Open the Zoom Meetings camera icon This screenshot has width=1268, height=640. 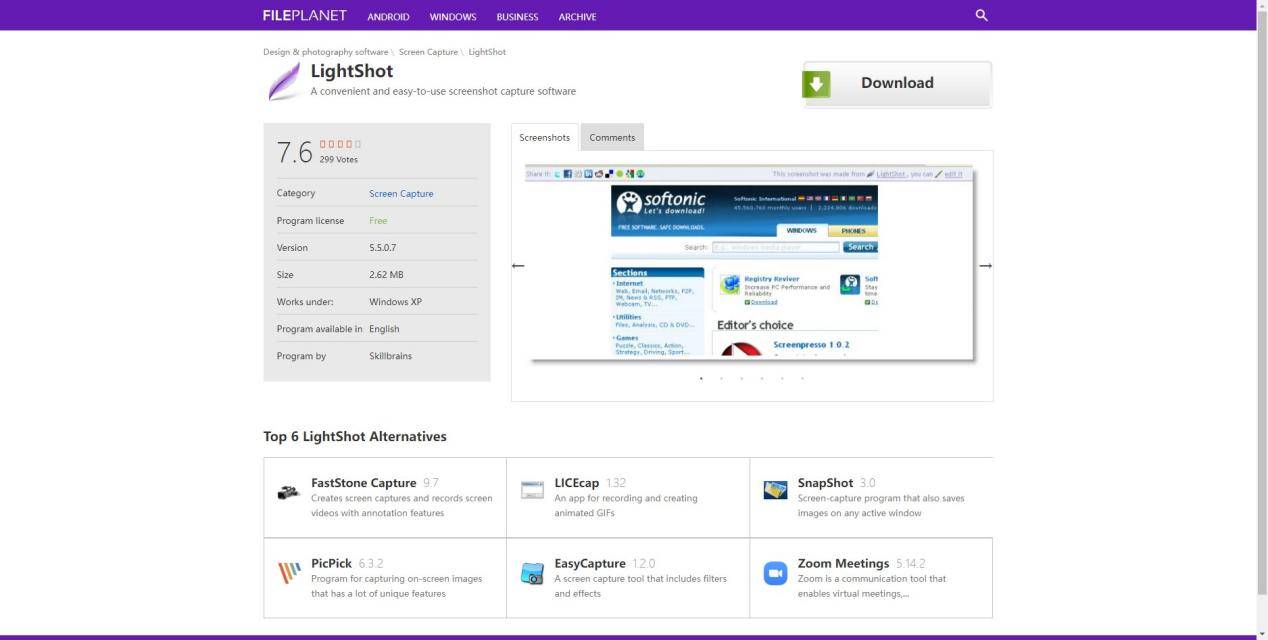(775, 573)
